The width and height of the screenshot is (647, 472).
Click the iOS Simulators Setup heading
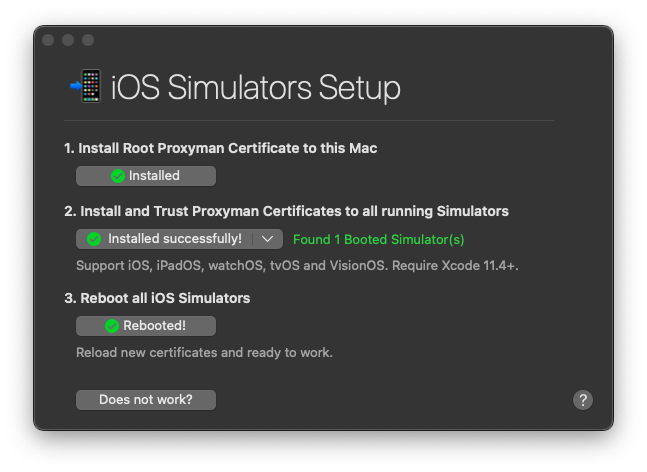point(256,87)
